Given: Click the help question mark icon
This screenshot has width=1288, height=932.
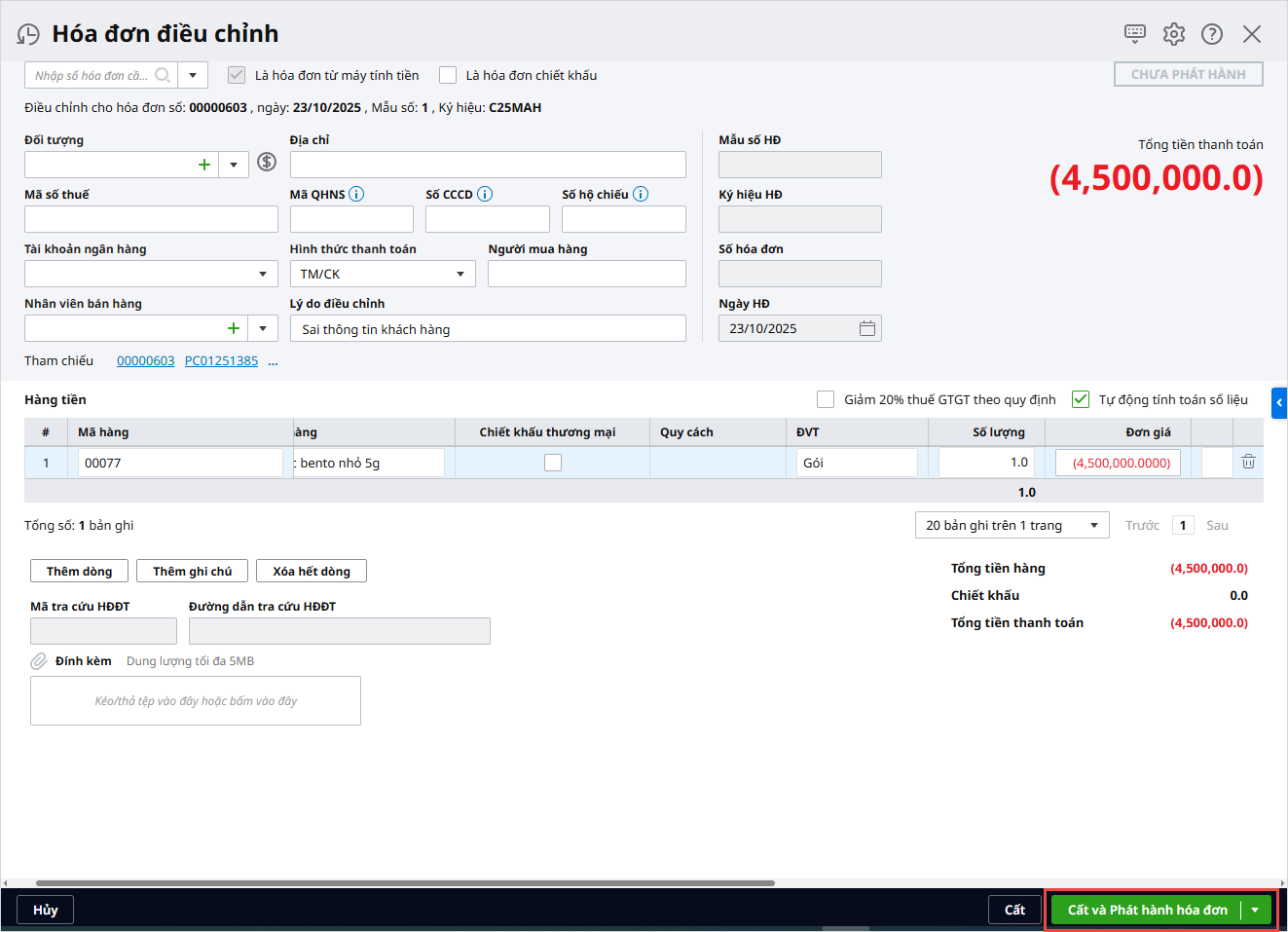Looking at the screenshot, I should pyautogui.click(x=1212, y=34).
